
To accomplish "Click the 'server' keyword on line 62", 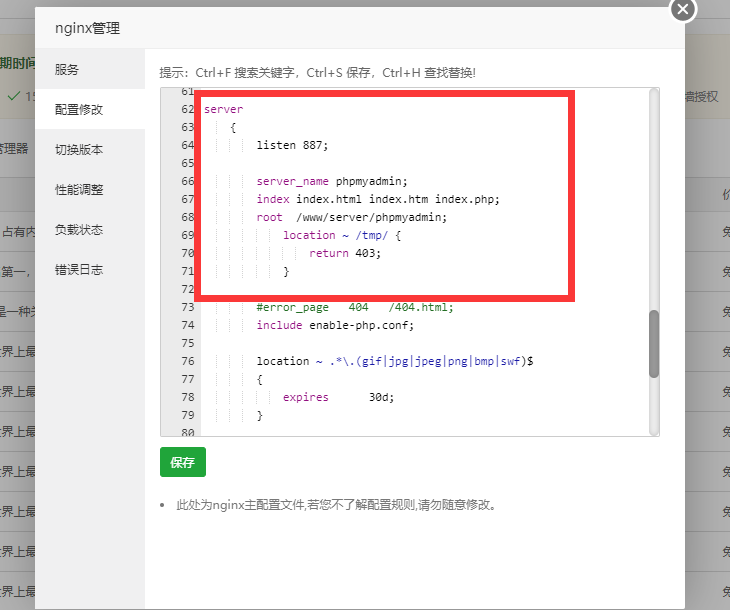I will 223,109.
